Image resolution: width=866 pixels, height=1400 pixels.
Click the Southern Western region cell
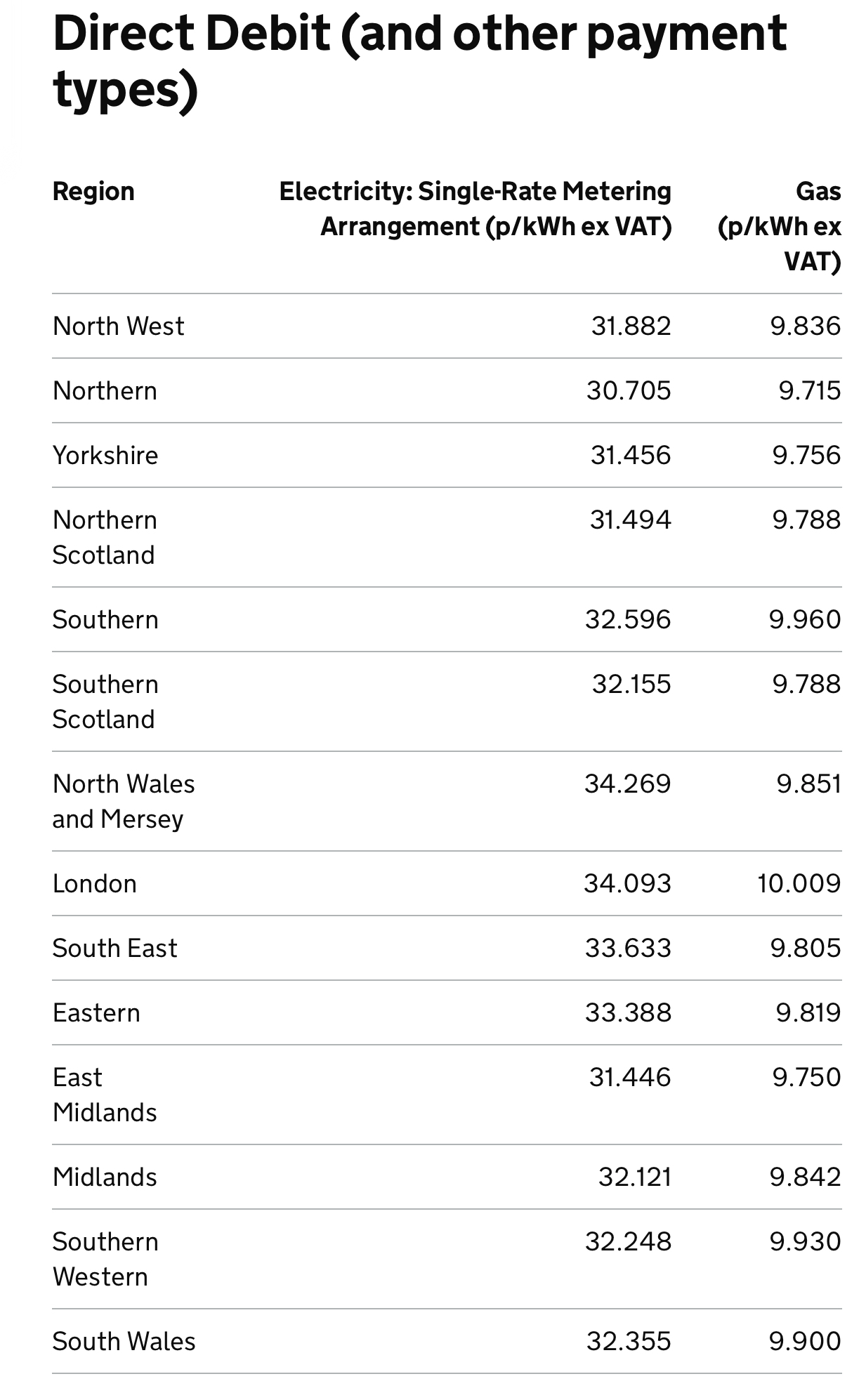(105, 1260)
